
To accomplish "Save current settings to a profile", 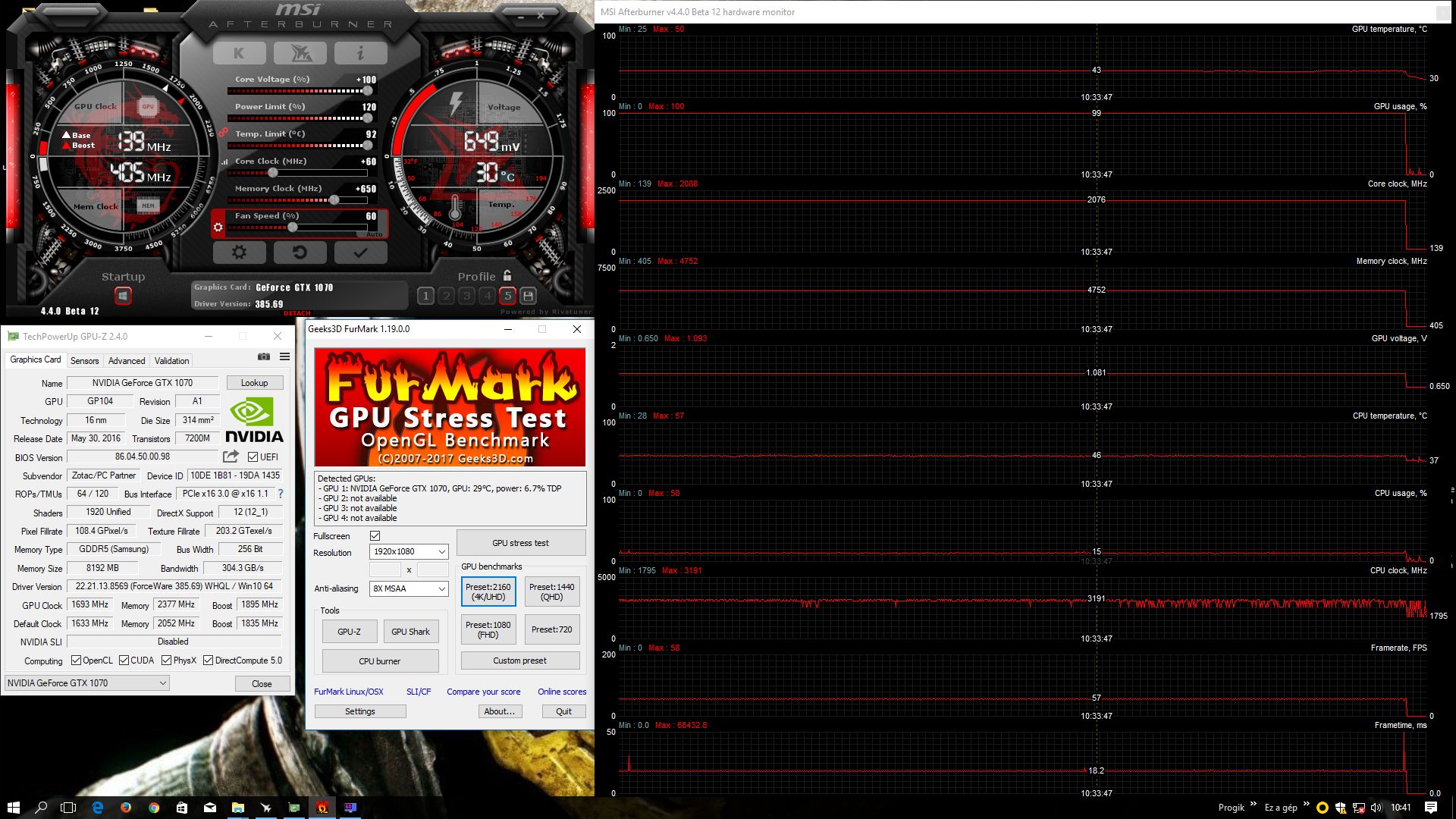I will [x=529, y=296].
